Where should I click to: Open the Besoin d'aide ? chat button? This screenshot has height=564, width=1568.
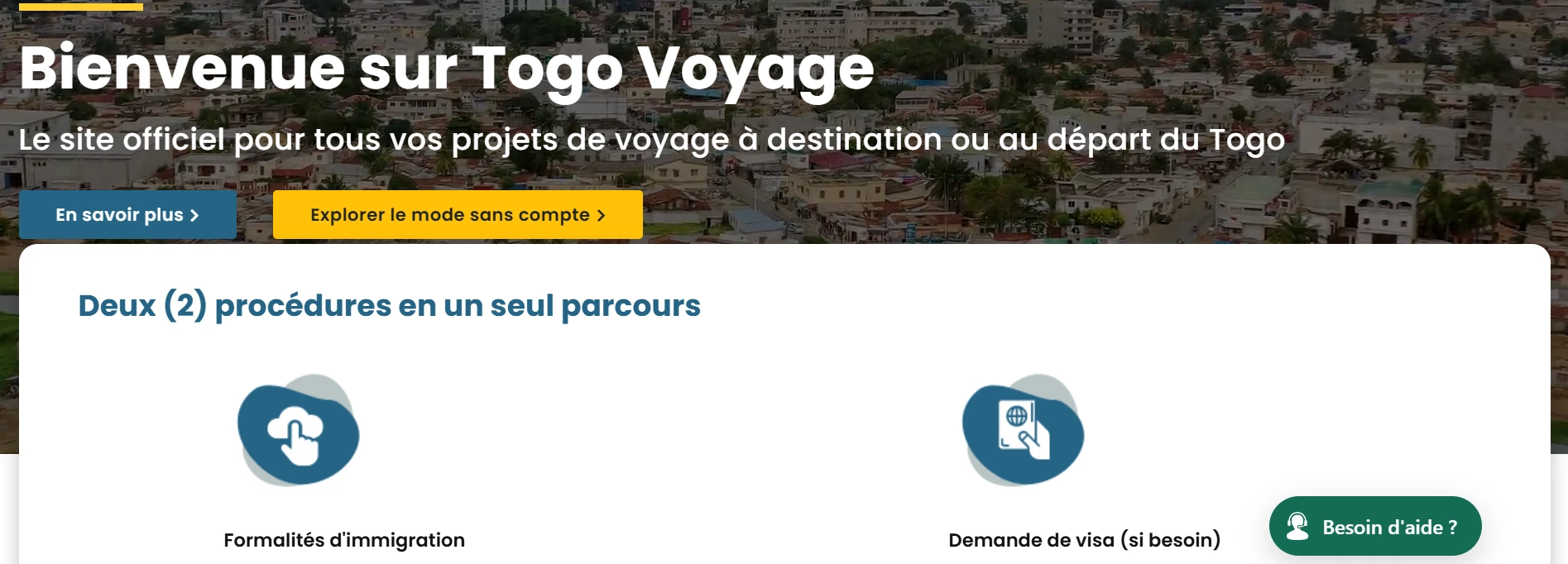click(1375, 526)
